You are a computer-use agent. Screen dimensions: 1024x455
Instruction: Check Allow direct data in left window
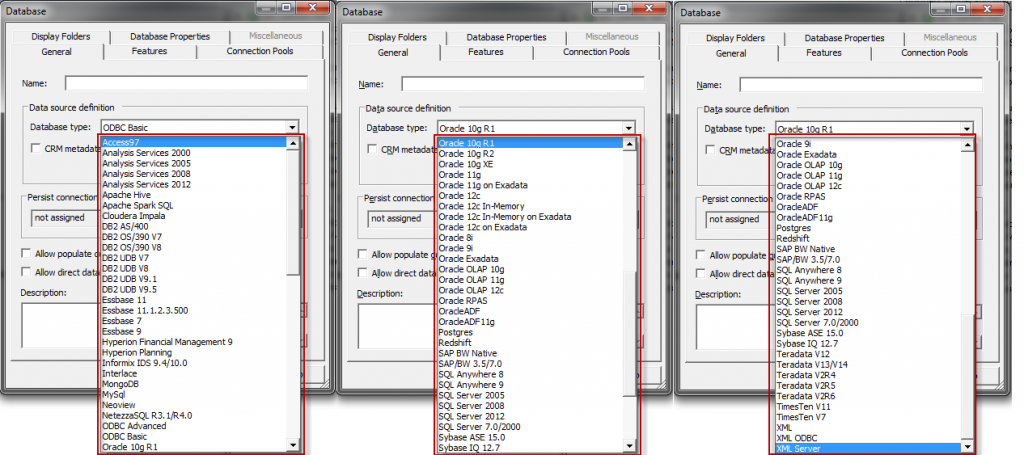click(x=26, y=272)
